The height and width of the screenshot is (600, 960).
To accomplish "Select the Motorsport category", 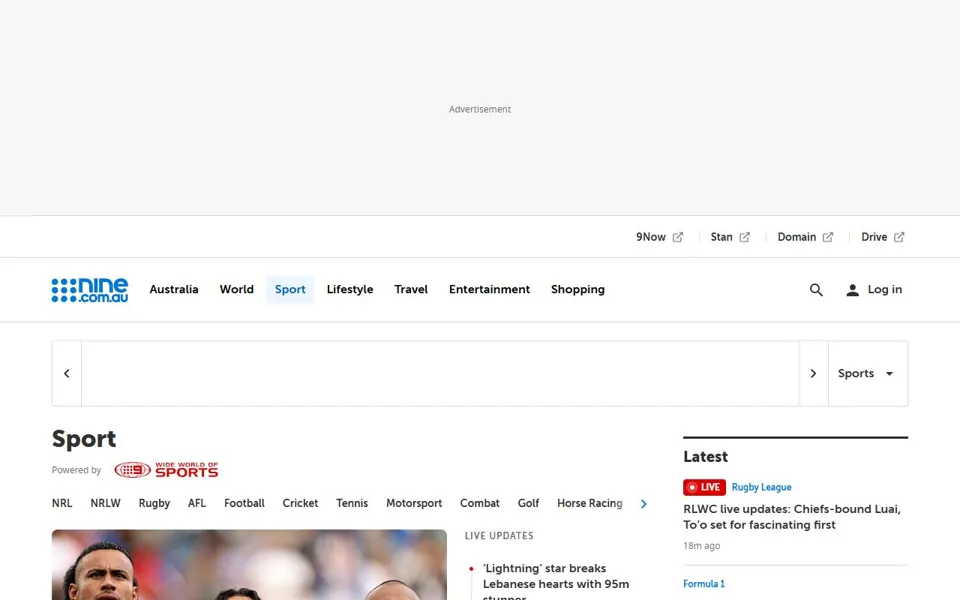I will [414, 503].
